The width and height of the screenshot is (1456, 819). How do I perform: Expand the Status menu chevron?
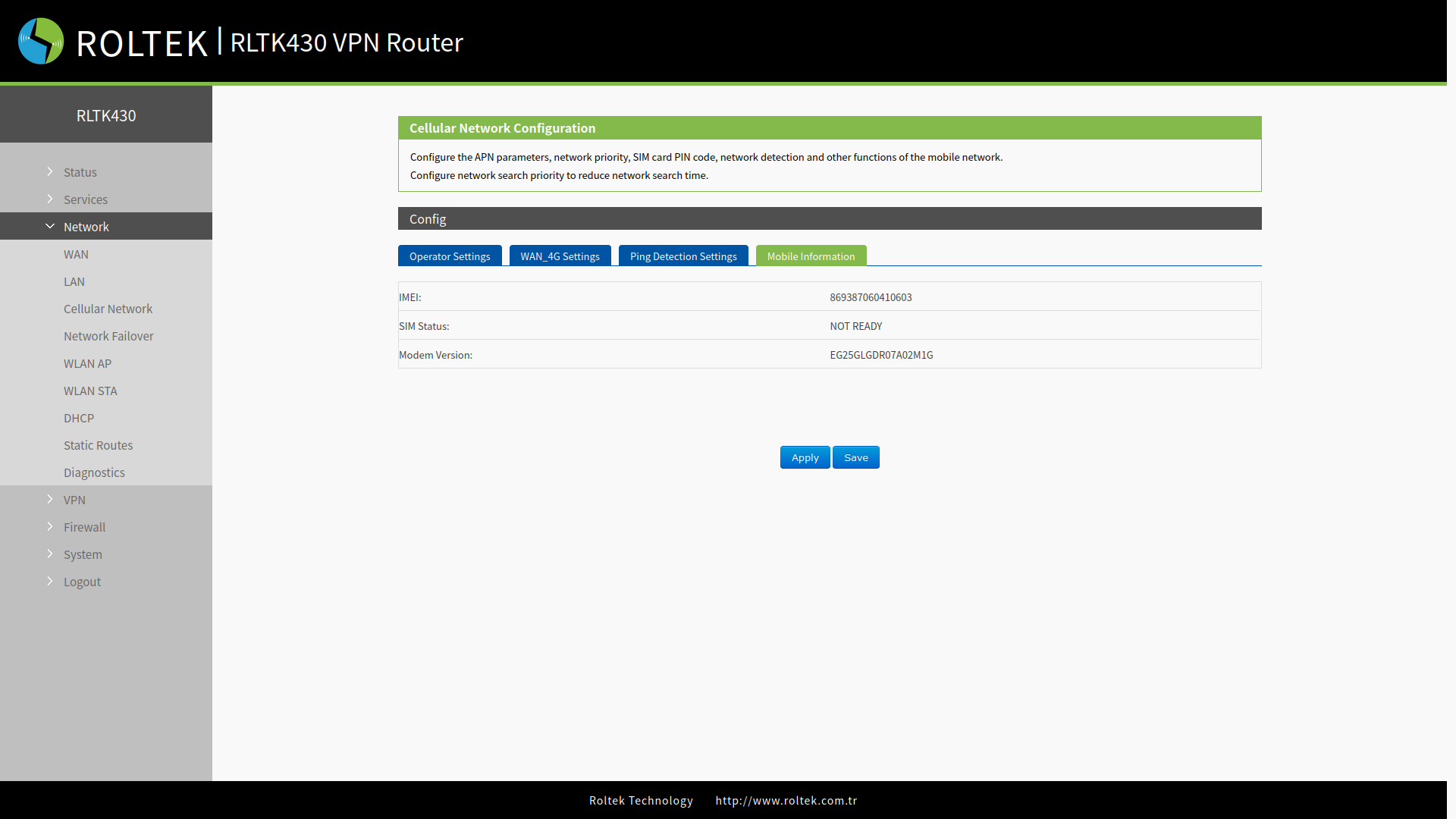tap(50, 171)
